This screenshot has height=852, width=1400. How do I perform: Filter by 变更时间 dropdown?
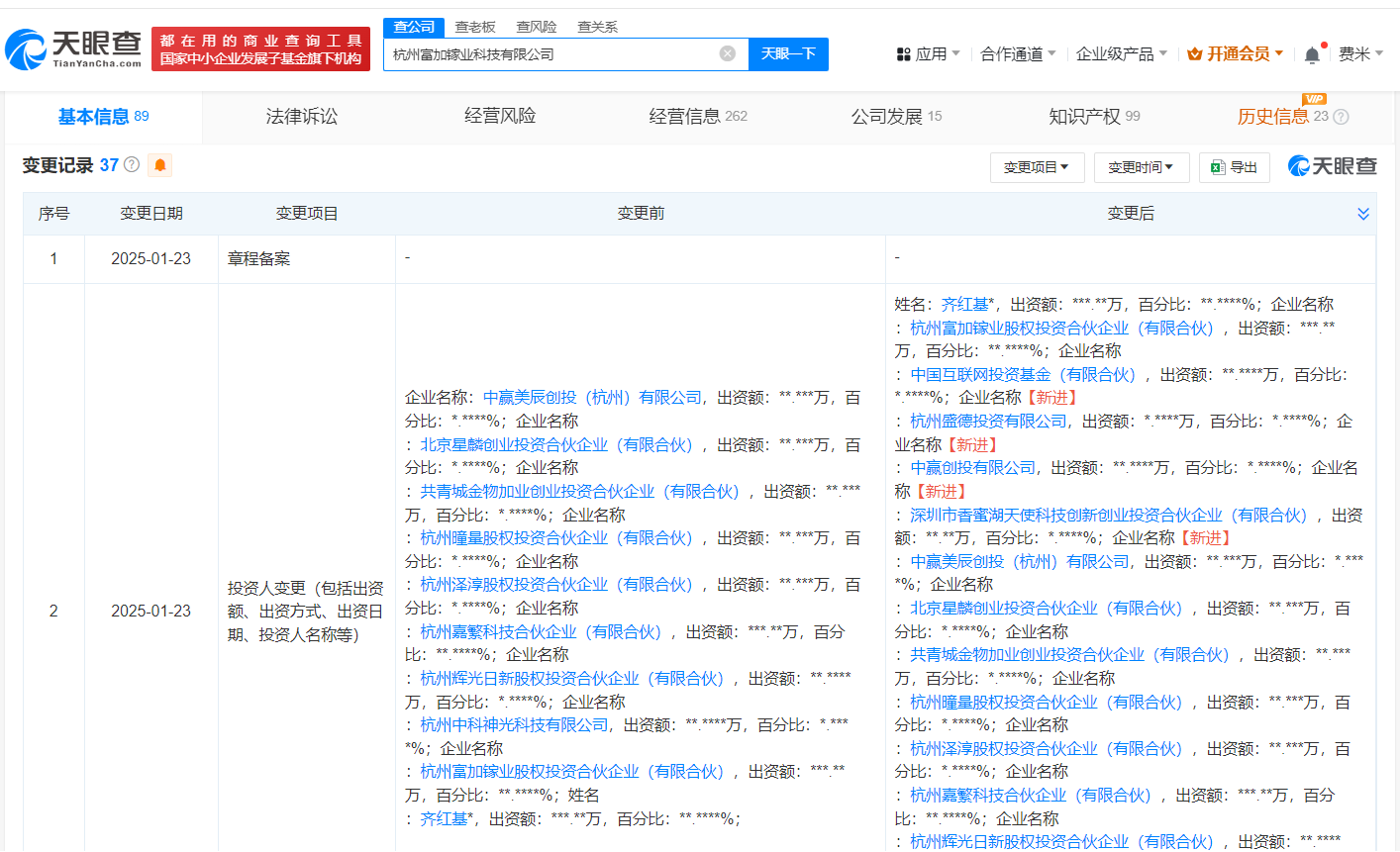click(x=1141, y=167)
